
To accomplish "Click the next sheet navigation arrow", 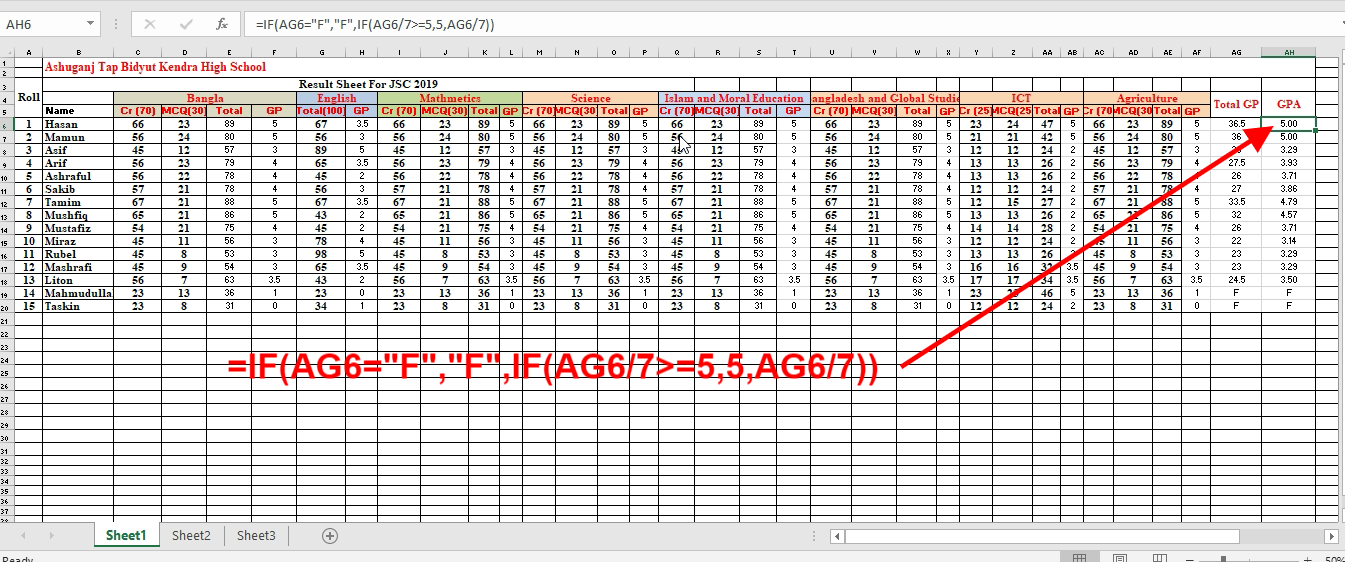I will click(x=52, y=536).
